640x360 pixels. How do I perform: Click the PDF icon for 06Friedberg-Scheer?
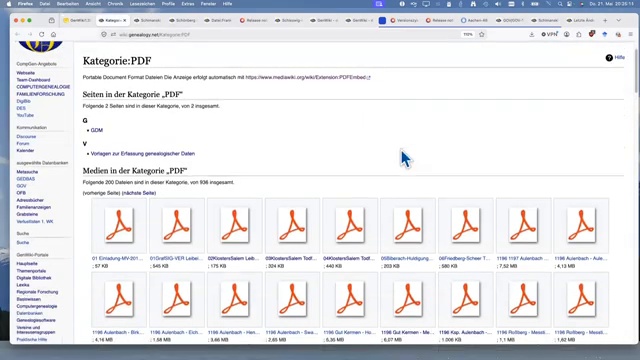point(466,225)
